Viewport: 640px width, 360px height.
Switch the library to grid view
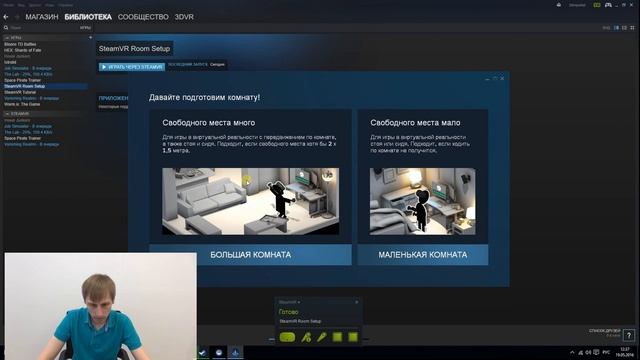point(632,28)
